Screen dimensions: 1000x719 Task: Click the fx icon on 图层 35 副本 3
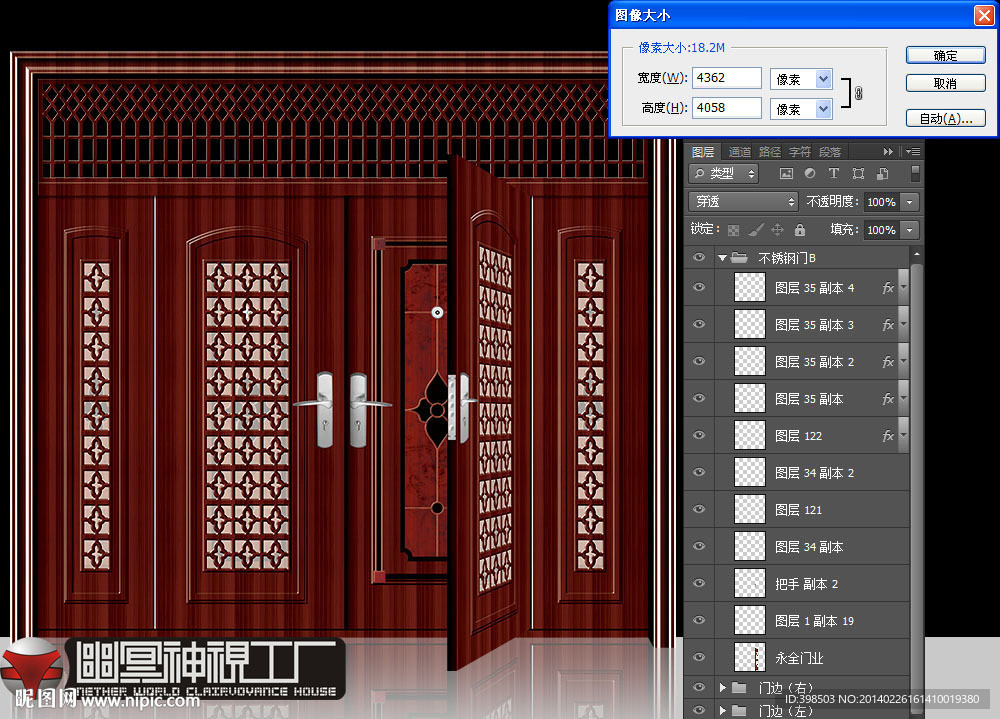point(888,325)
